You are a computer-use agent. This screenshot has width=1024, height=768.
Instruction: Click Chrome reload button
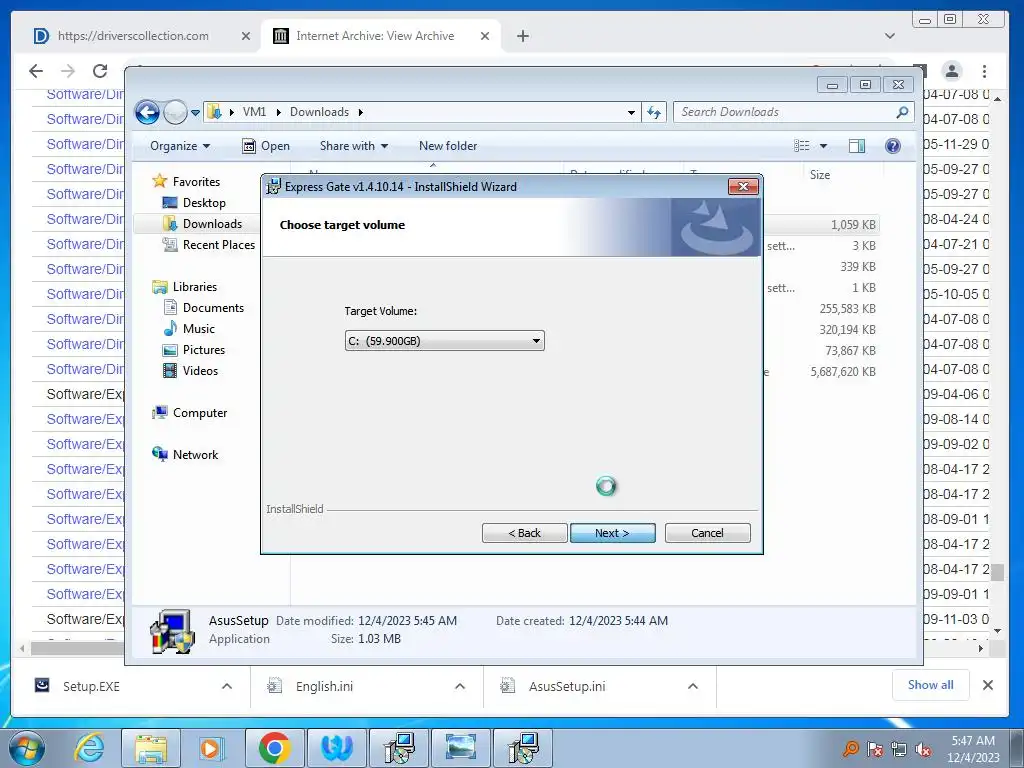click(100, 71)
